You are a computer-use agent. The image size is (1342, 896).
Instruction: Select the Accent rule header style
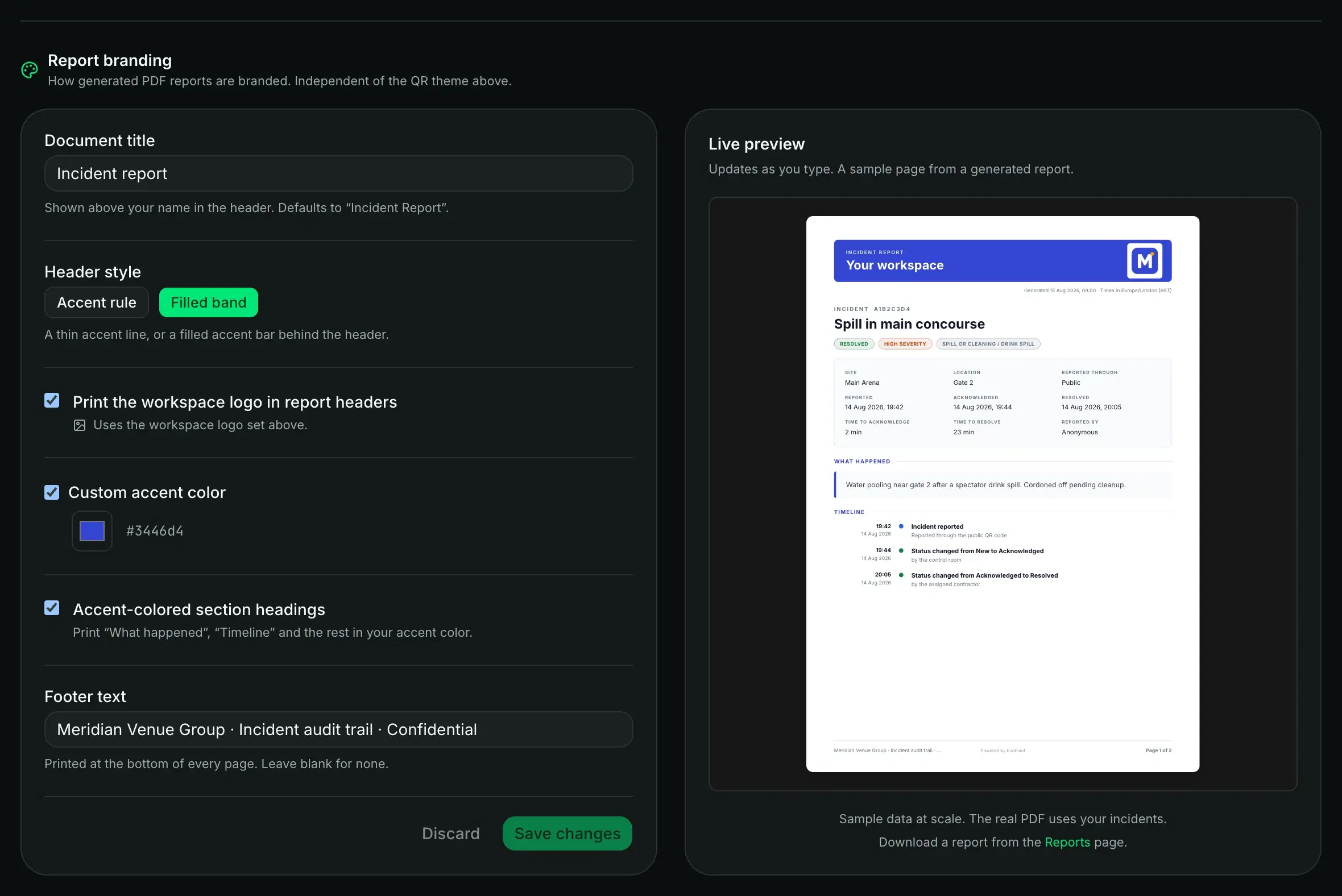97,302
